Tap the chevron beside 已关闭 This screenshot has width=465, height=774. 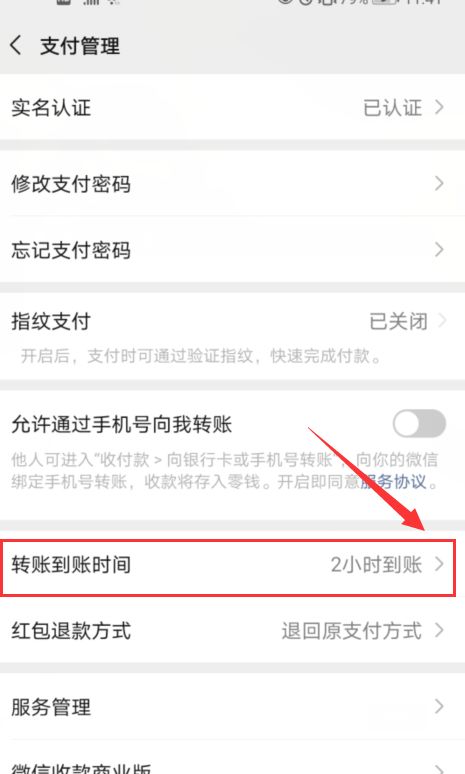pyautogui.click(x=442, y=321)
